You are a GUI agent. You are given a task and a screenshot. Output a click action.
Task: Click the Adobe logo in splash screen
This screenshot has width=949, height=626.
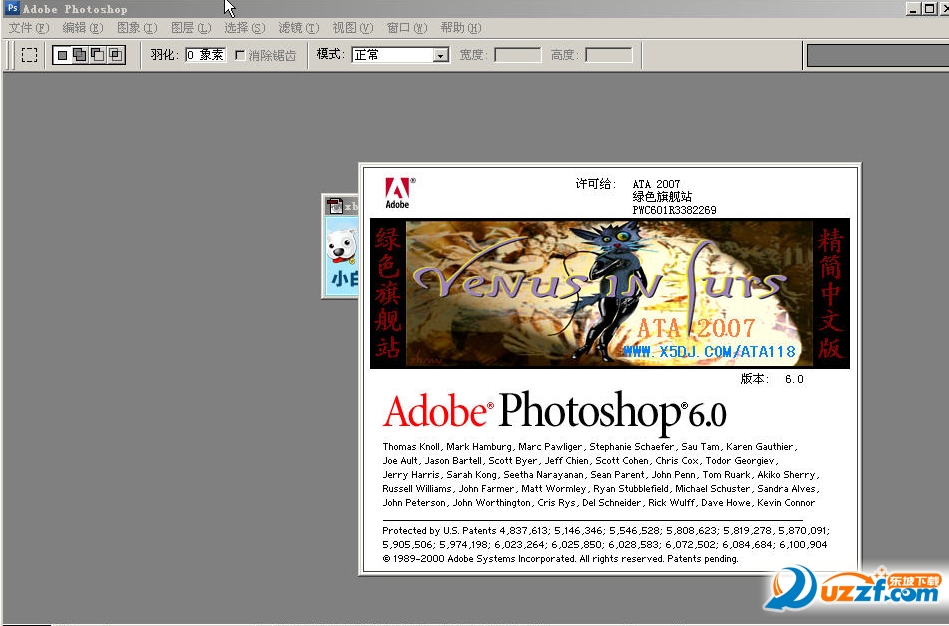[x=398, y=193]
